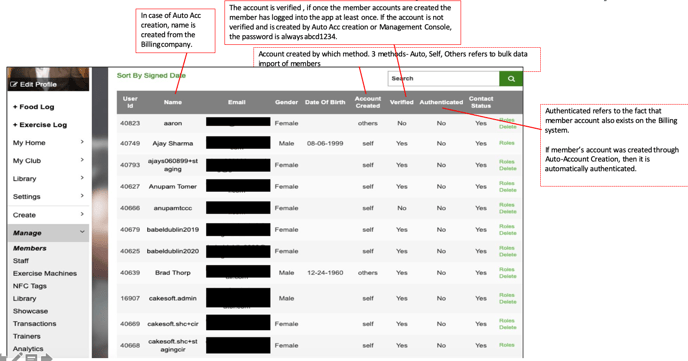
Task: Expand the My Home menu chevron
Action: (x=82, y=142)
